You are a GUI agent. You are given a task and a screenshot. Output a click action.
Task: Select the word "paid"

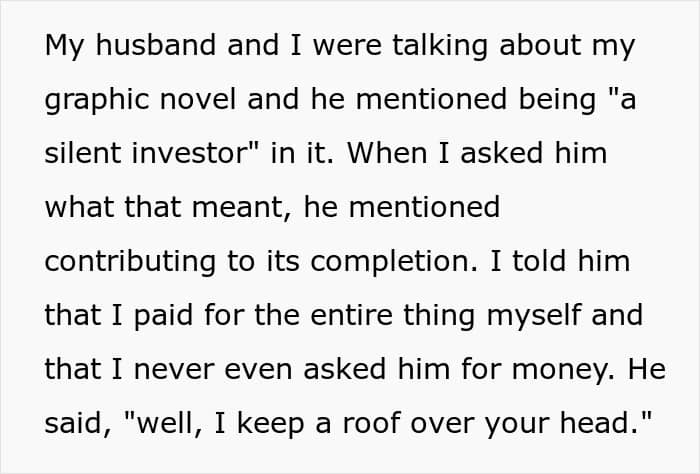point(163,316)
